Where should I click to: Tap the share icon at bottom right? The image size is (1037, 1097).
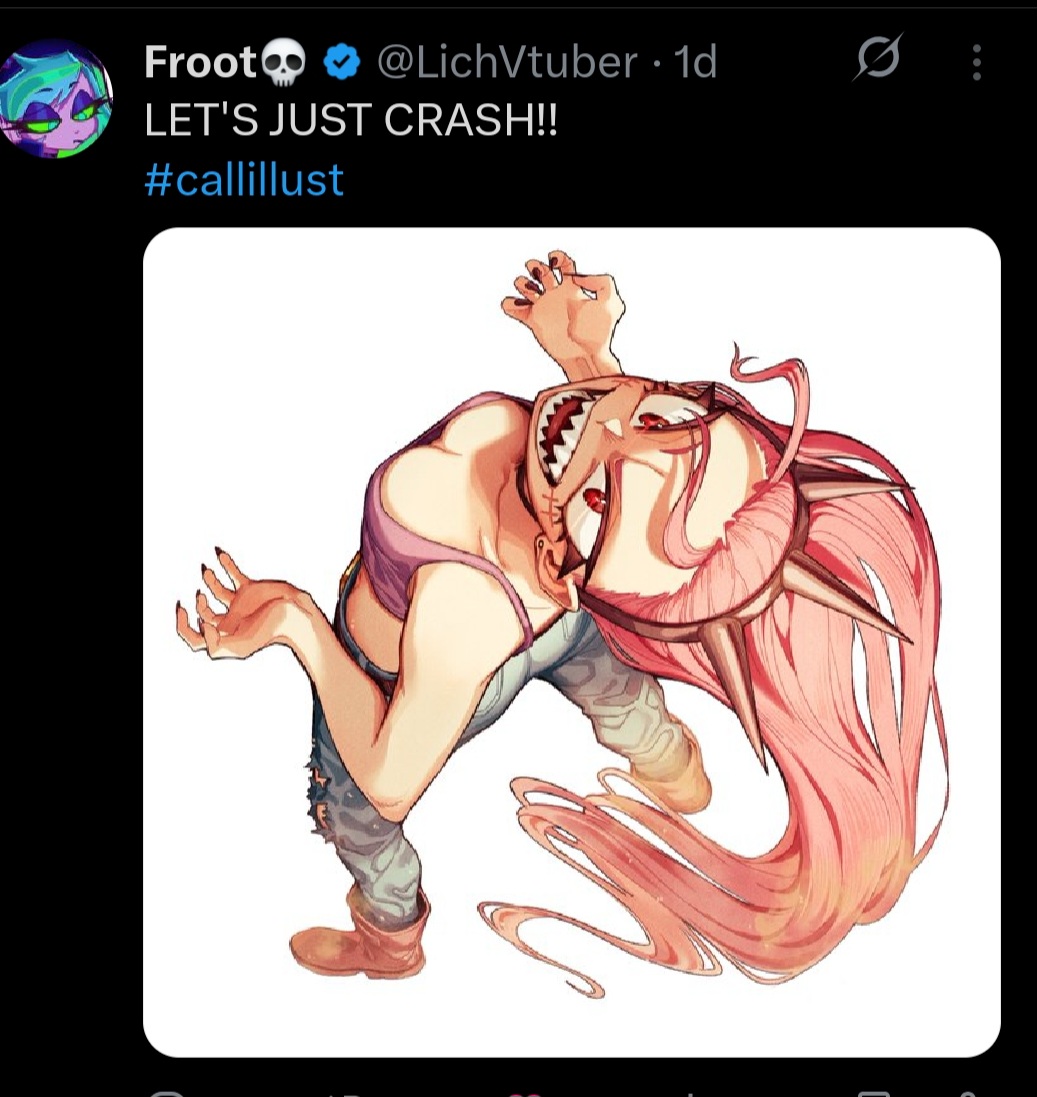click(x=964, y=1094)
